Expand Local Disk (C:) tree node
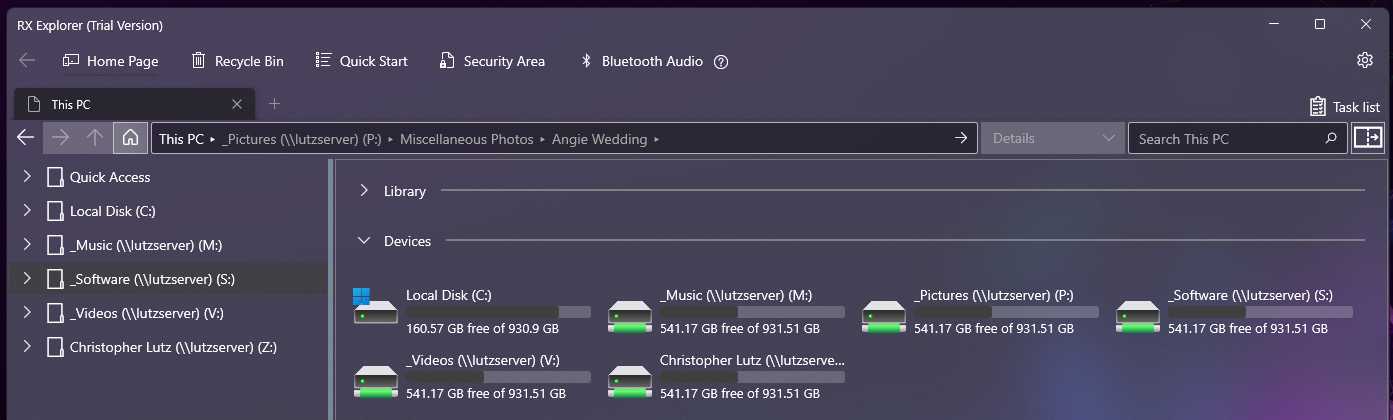Screen dimensions: 1393x420 [x=27, y=211]
